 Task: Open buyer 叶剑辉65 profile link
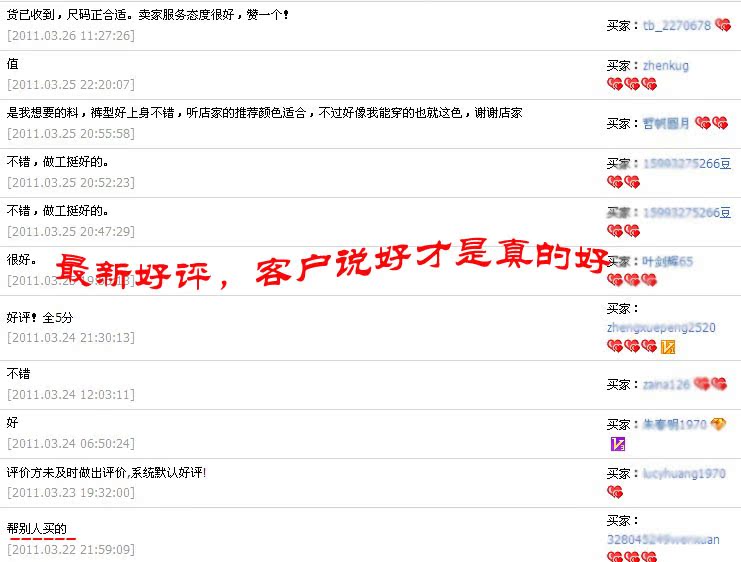[667, 261]
